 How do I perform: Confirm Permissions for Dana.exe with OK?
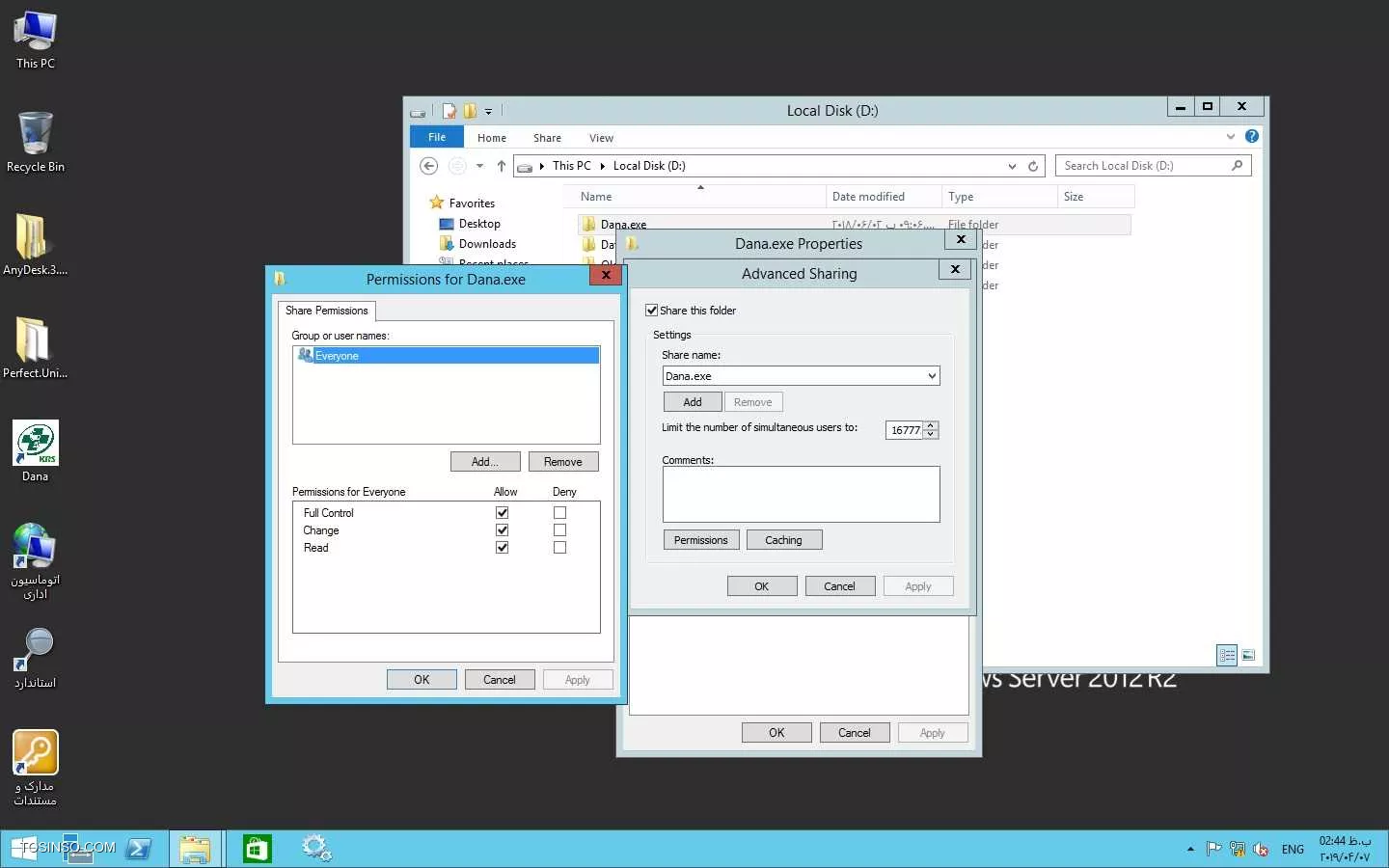pos(422,680)
